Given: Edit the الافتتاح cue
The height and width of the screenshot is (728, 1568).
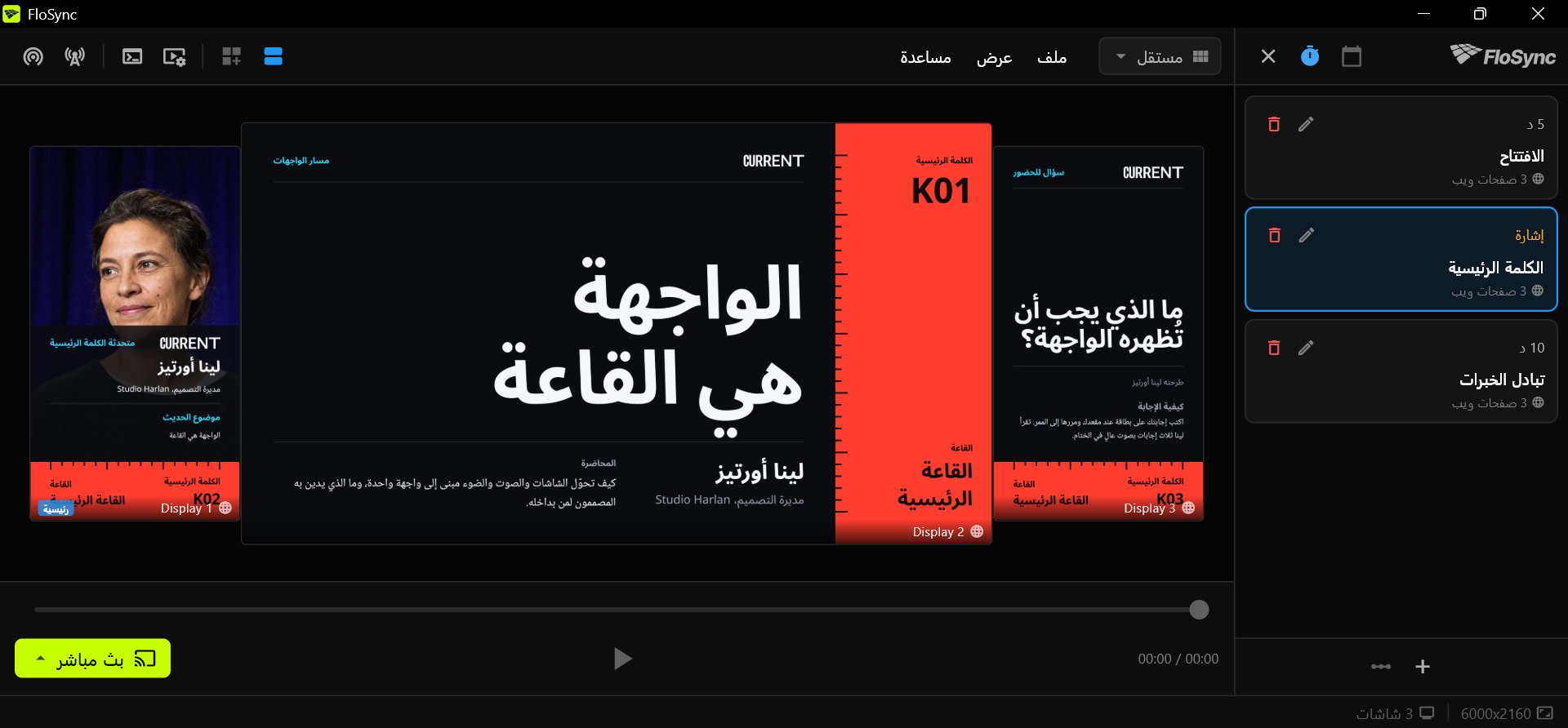Looking at the screenshot, I should (x=1307, y=124).
